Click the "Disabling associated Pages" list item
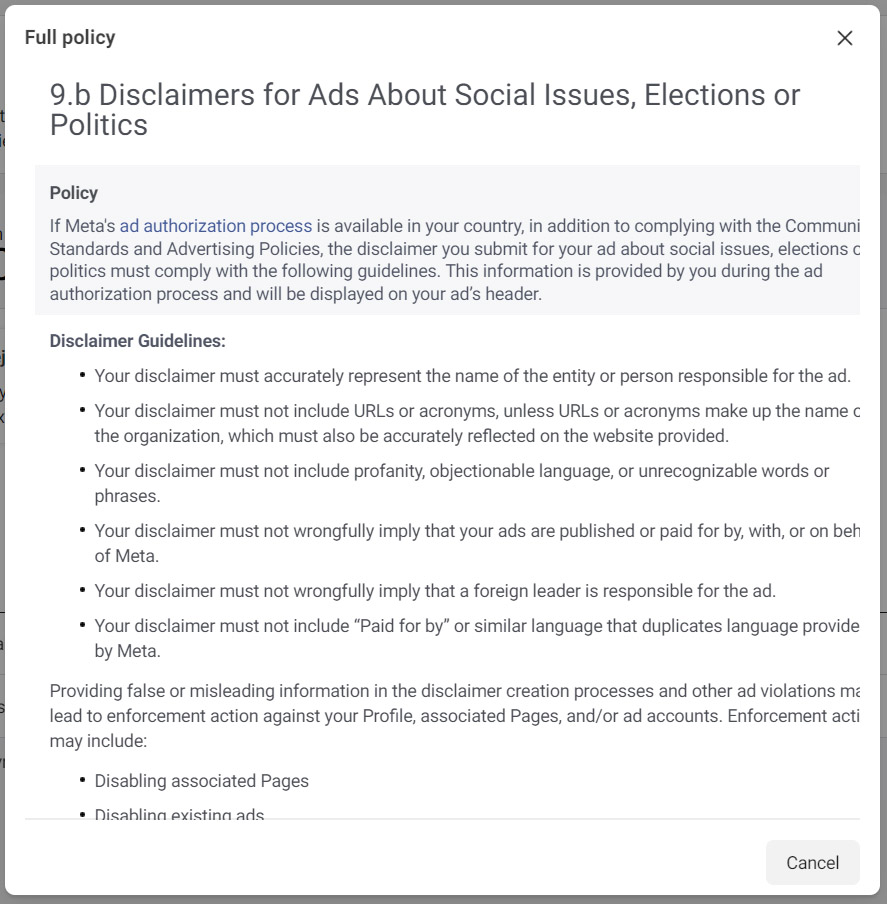The width and height of the screenshot is (887, 904). pyautogui.click(x=202, y=781)
